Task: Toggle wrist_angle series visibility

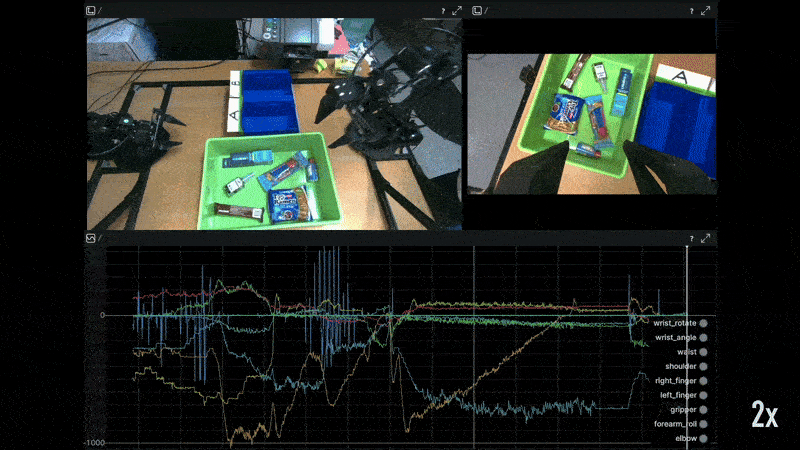Action: click(704, 338)
